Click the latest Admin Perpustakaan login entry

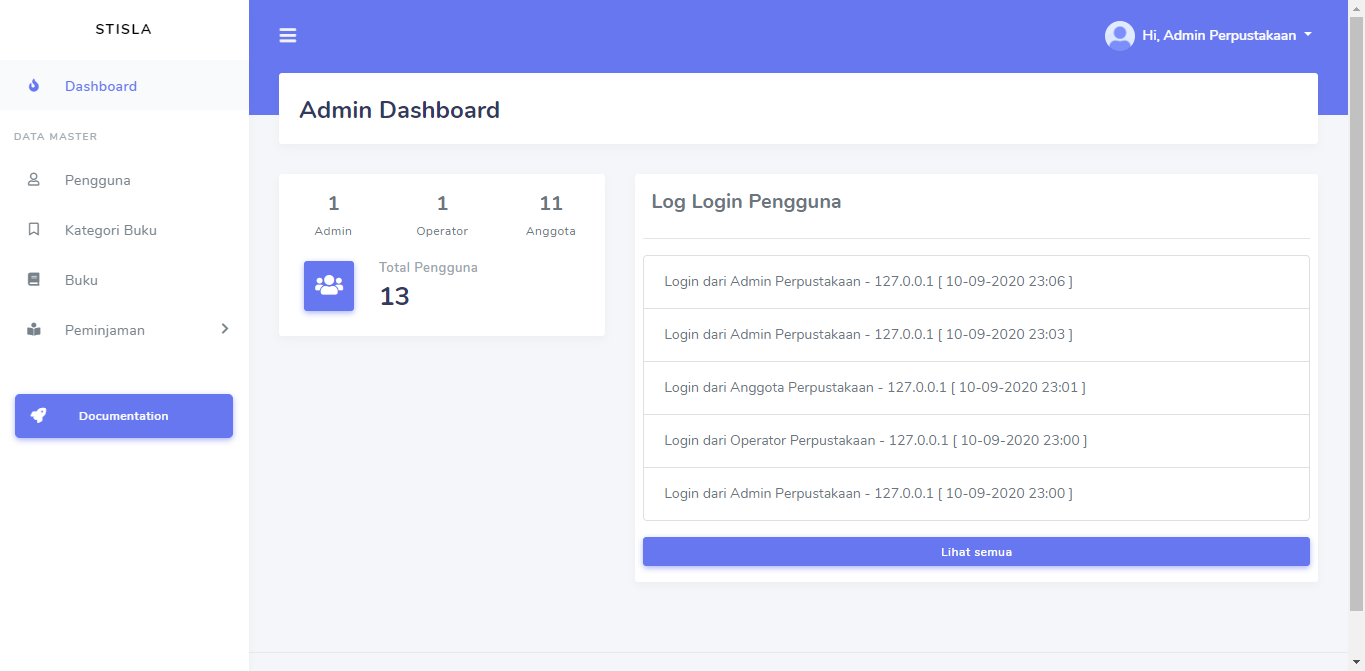[868, 281]
